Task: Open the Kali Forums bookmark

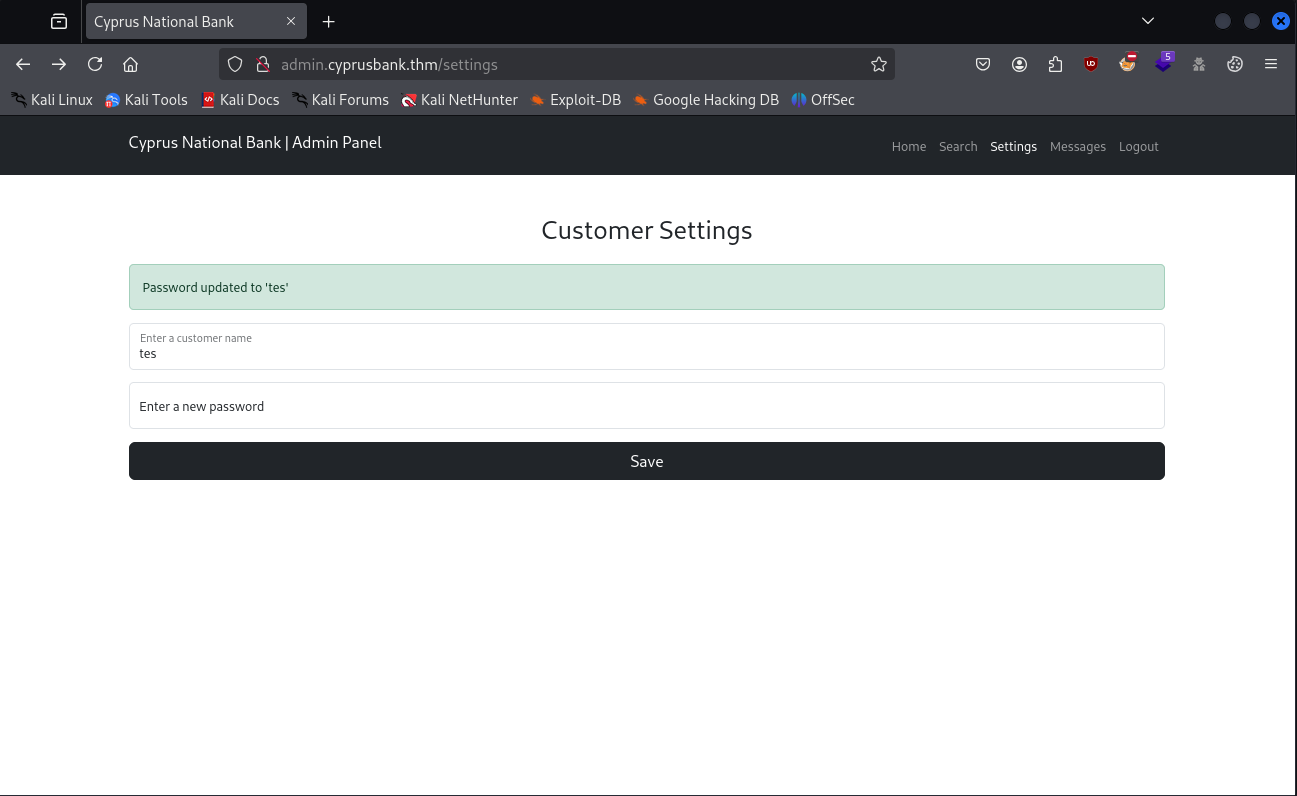Action: [341, 100]
